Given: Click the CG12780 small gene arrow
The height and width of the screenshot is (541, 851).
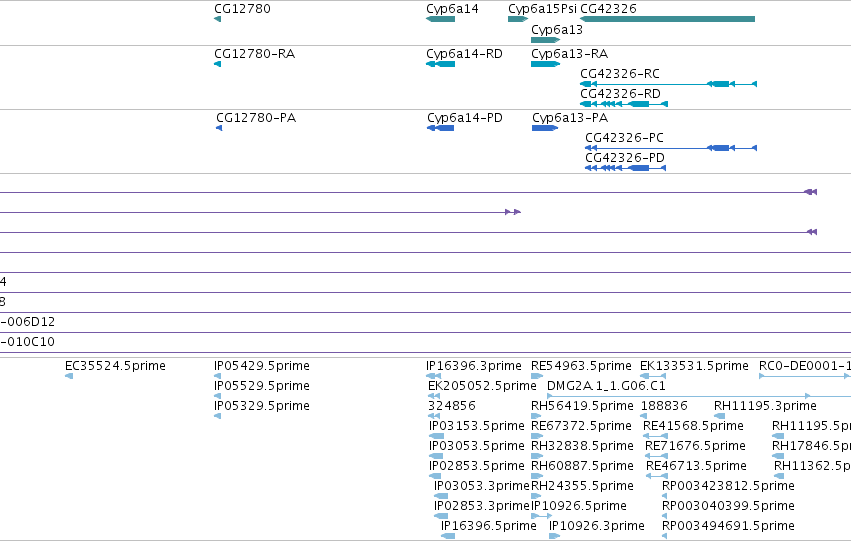Looking at the screenshot, I should coord(218,19).
